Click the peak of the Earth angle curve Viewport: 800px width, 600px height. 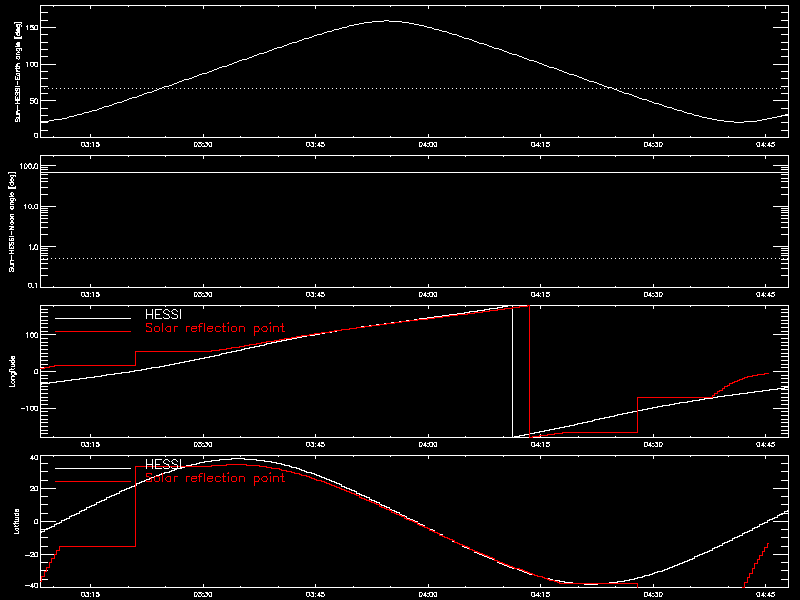tap(386, 21)
